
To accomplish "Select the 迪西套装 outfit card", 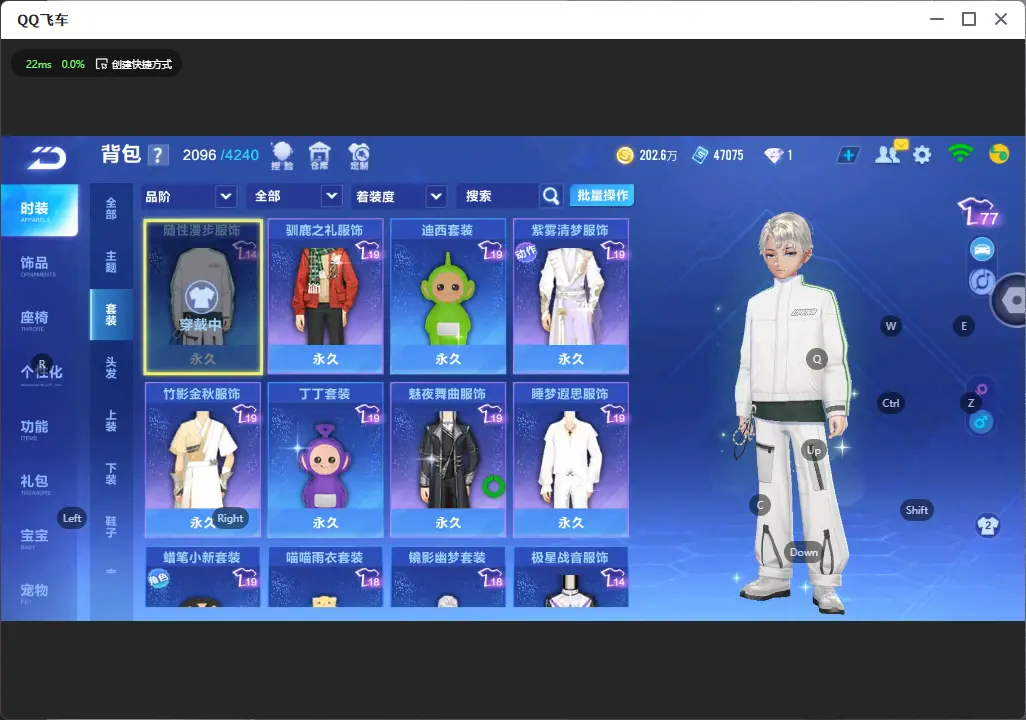I will [x=448, y=296].
